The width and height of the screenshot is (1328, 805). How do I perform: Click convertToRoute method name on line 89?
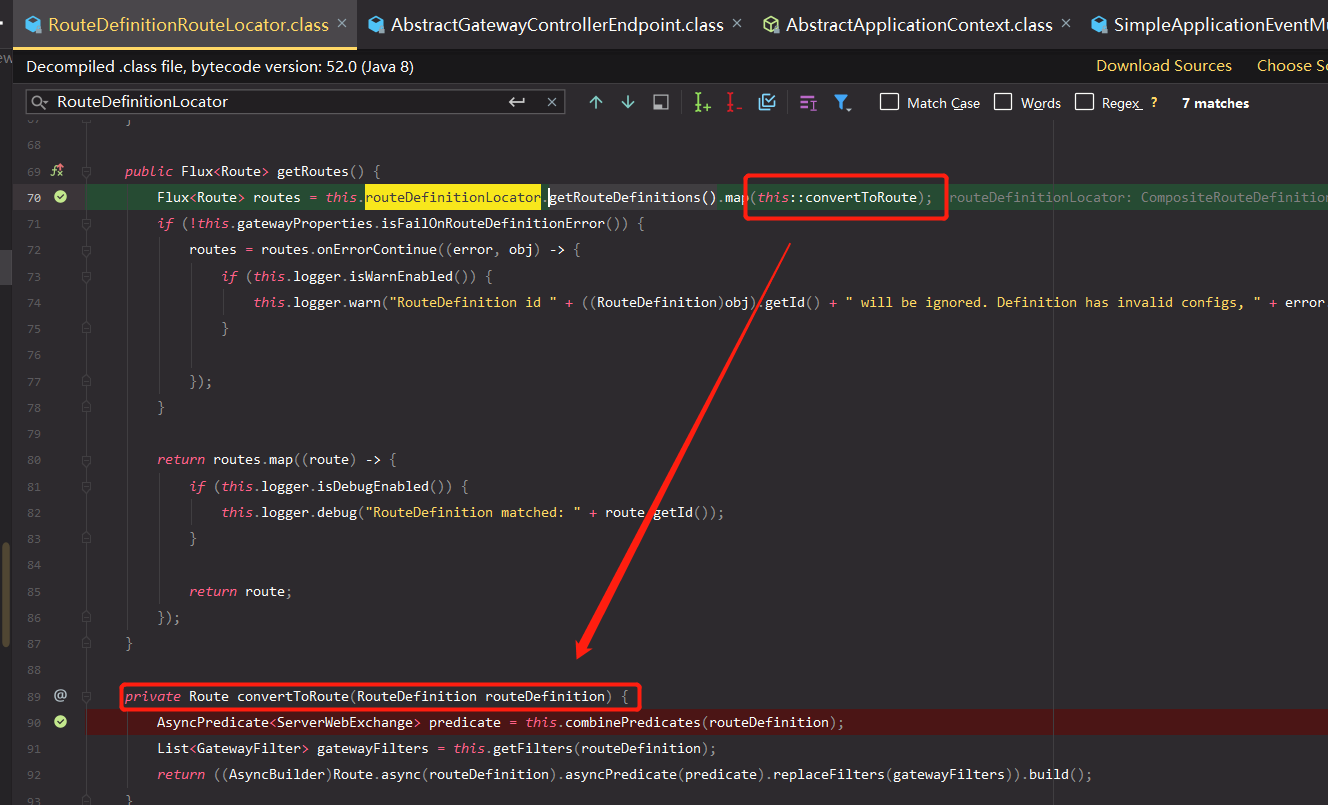(293, 695)
